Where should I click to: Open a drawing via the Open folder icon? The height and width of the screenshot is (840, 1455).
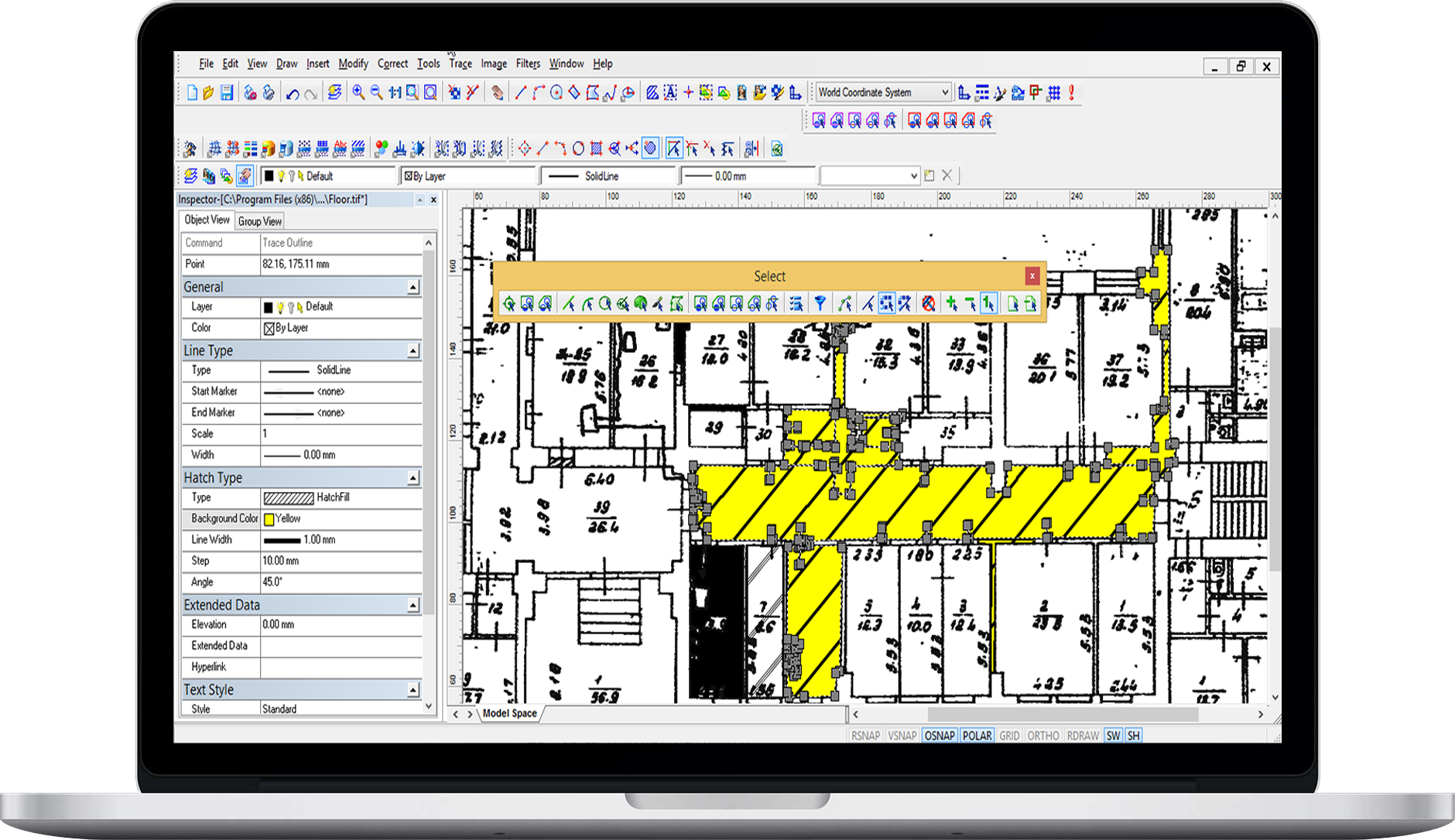pos(207,92)
